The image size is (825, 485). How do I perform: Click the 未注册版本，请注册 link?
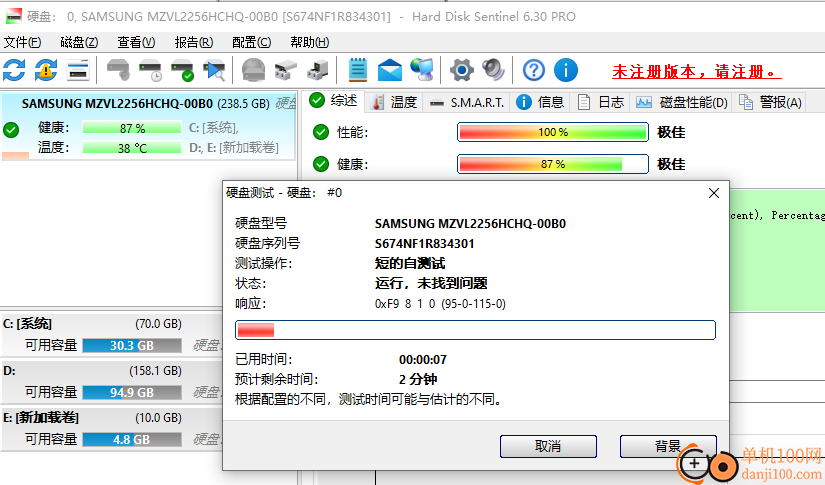(696, 72)
